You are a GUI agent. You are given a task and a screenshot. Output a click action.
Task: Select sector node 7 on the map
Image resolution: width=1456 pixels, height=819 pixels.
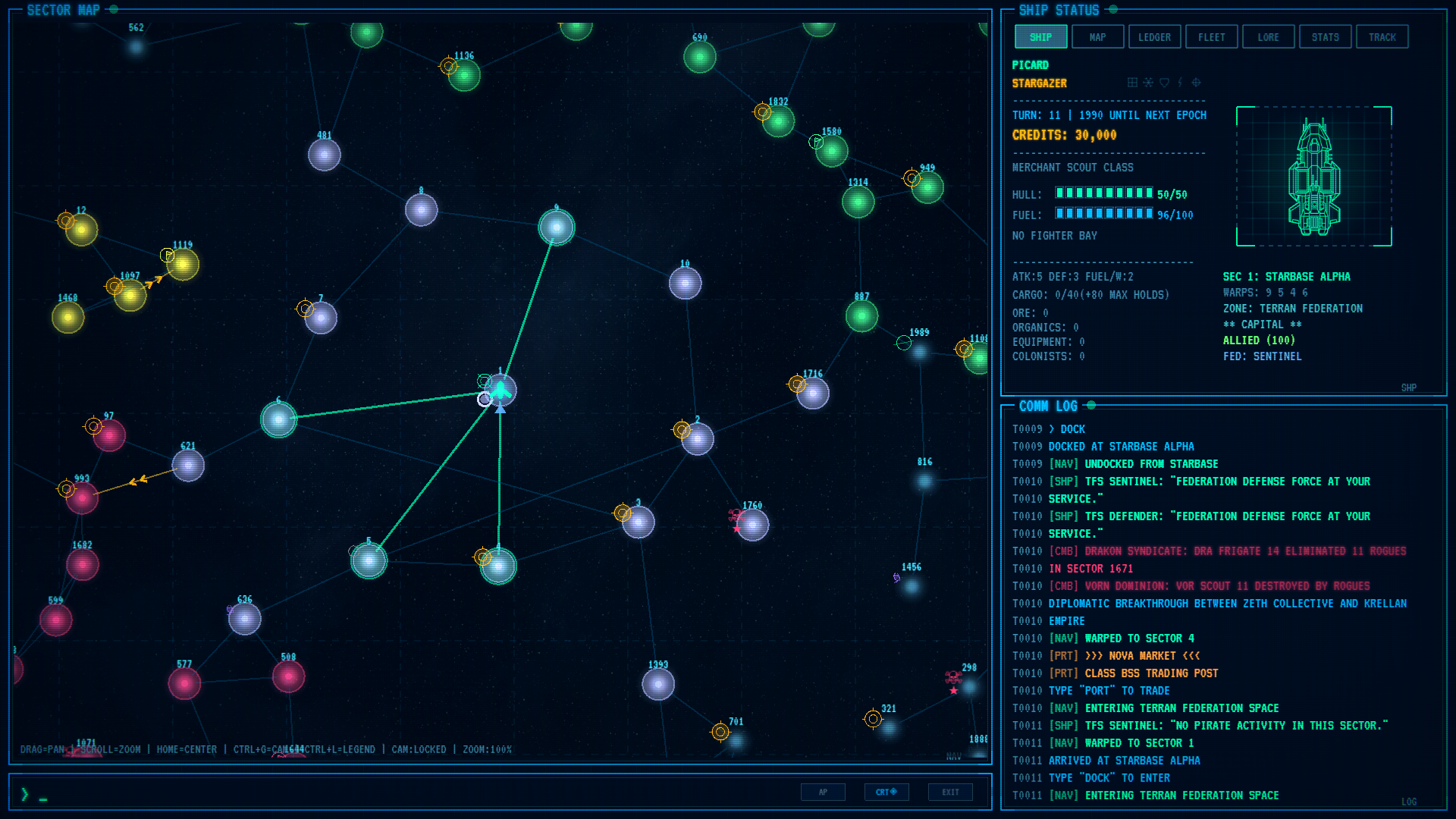pyautogui.click(x=320, y=318)
